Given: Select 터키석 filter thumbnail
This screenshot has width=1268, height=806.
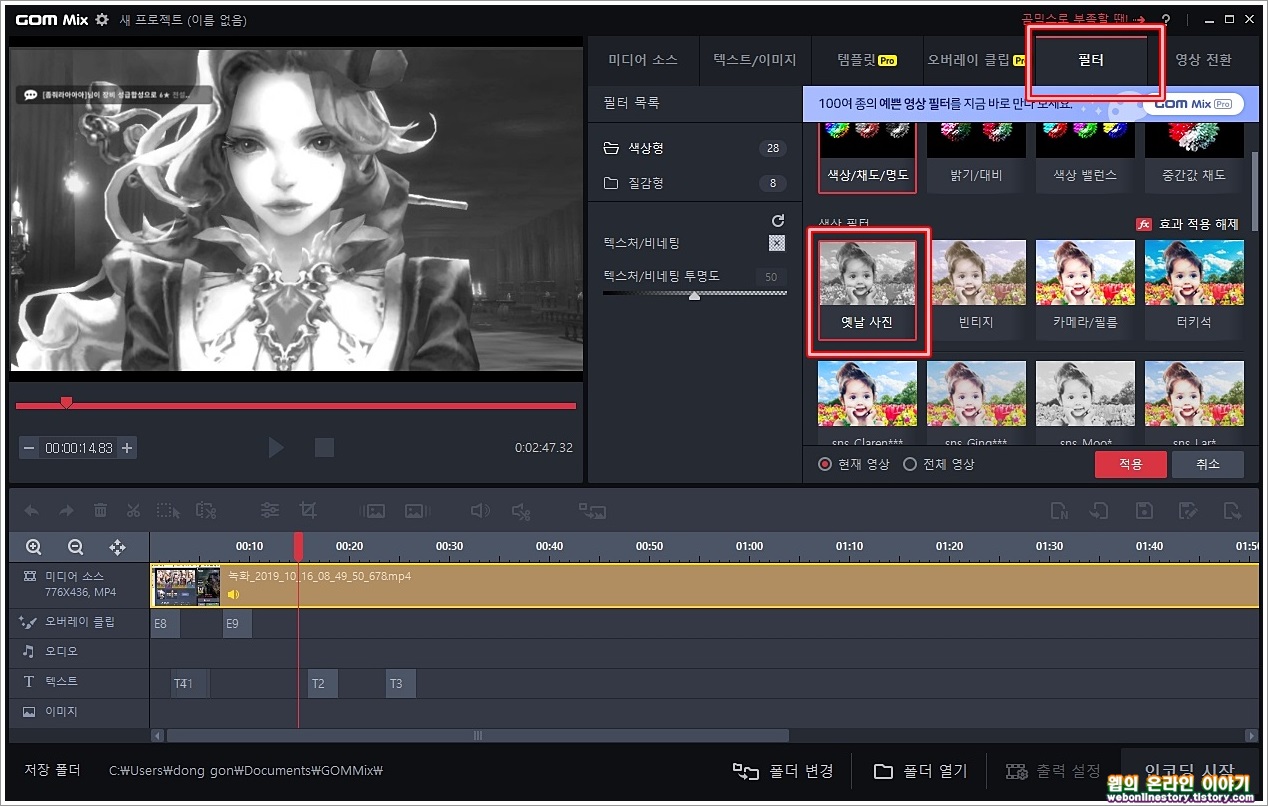Looking at the screenshot, I should tap(1194, 290).
